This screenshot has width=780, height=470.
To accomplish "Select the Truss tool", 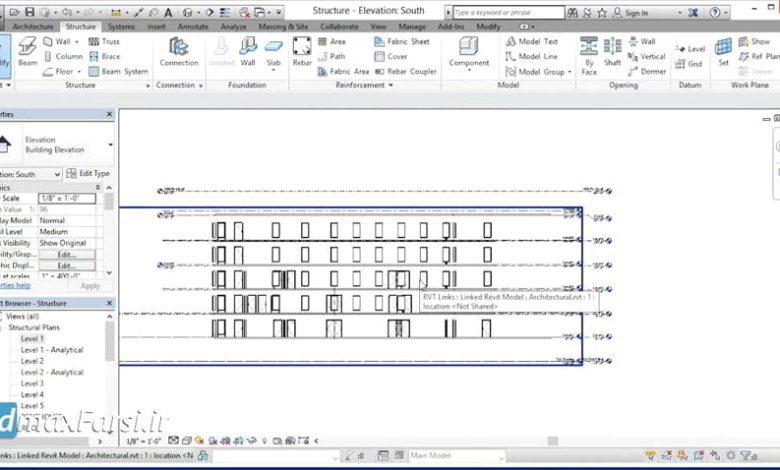I will click(x=104, y=41).
